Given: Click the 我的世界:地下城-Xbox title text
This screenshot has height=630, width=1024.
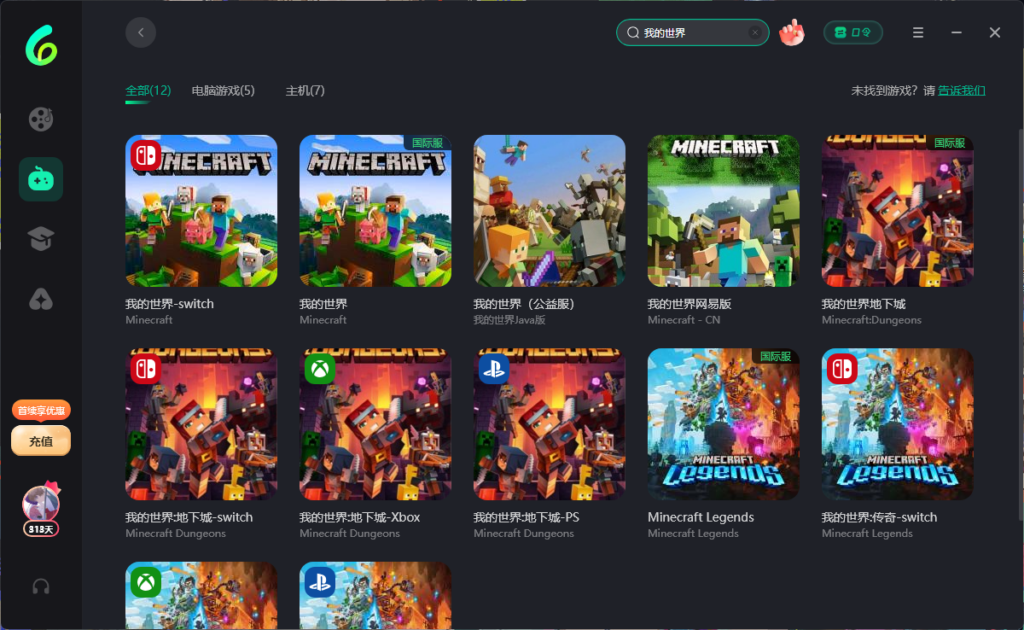Looking at the screenshot, I should [360, 517].
